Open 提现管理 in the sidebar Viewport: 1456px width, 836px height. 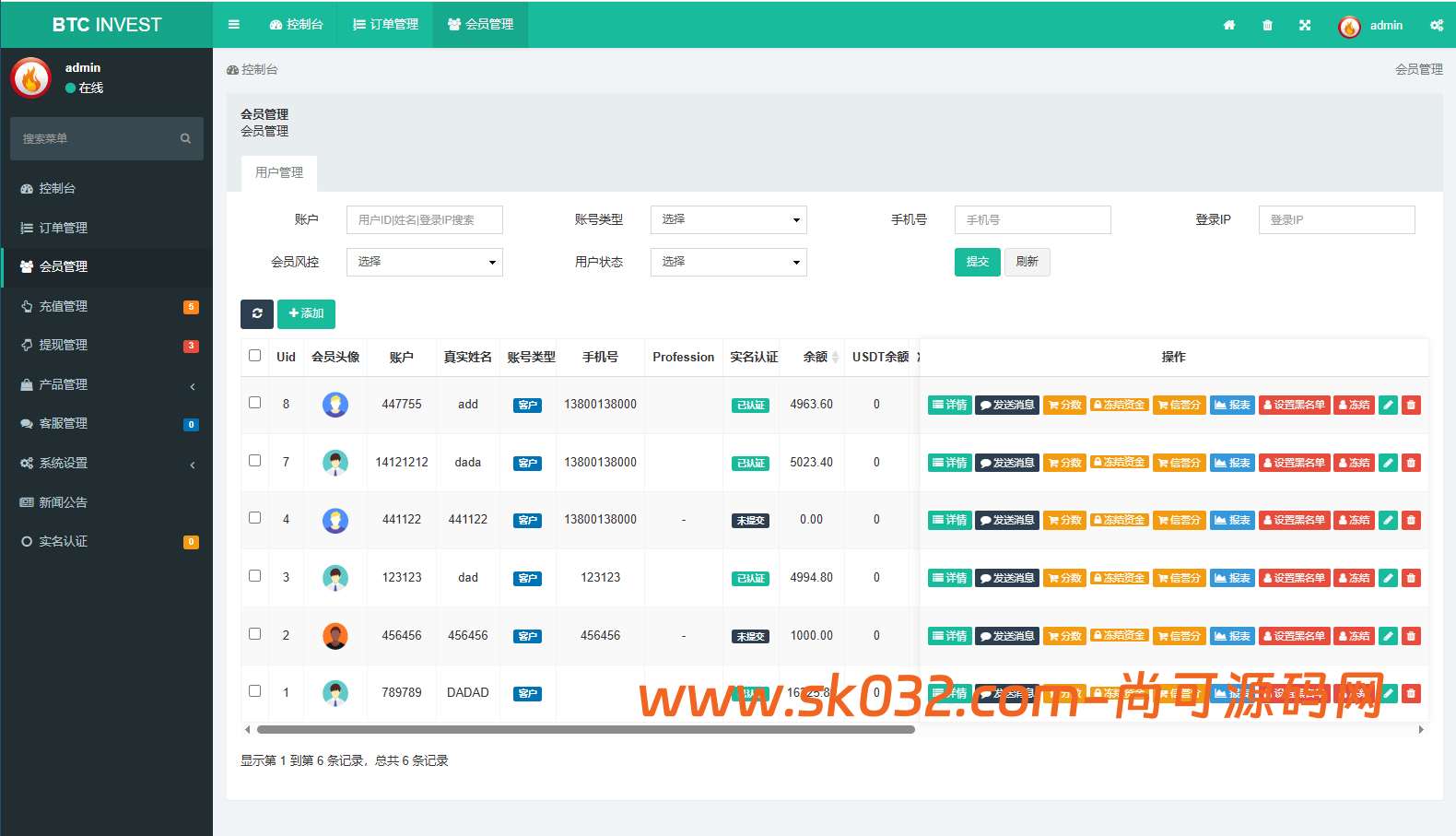(107, 345)
